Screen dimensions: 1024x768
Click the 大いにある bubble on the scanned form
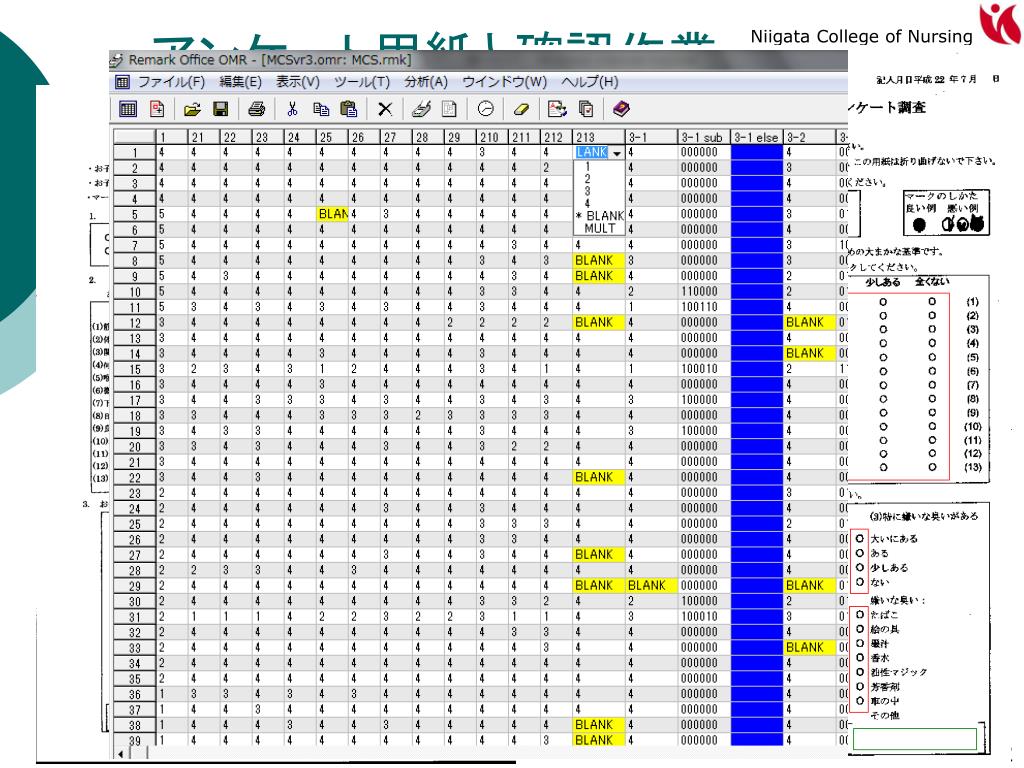(x=859, y=538)
